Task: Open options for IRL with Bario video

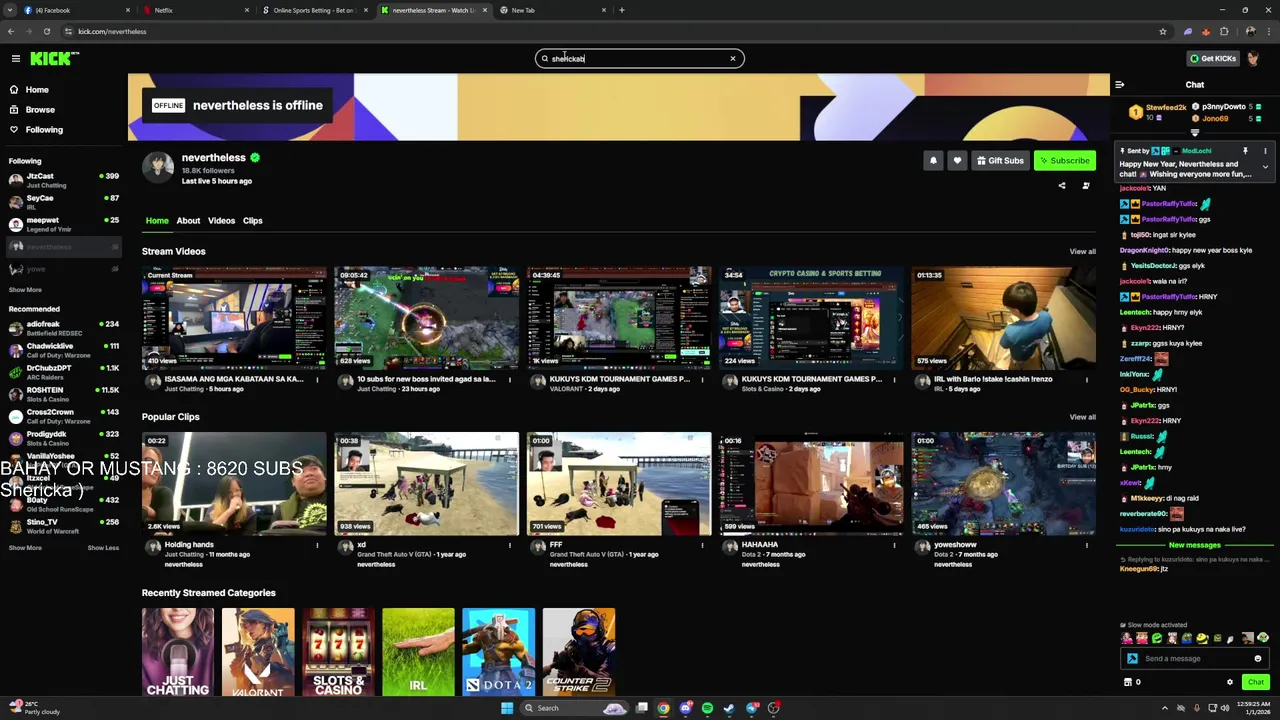Action: (x=1087, y=380)
